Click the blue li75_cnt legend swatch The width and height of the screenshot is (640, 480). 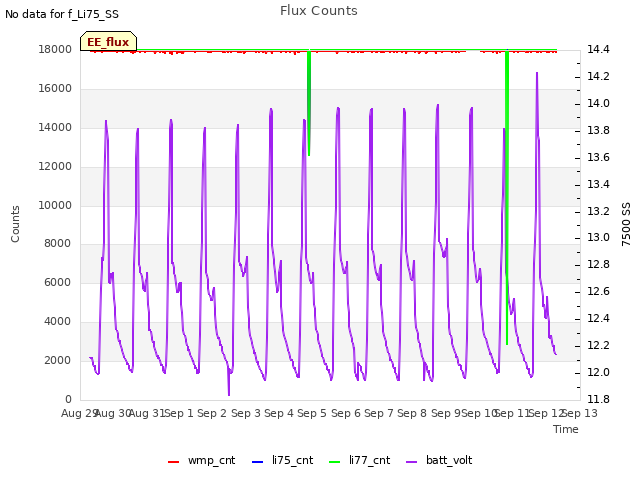tap(258, 462)
